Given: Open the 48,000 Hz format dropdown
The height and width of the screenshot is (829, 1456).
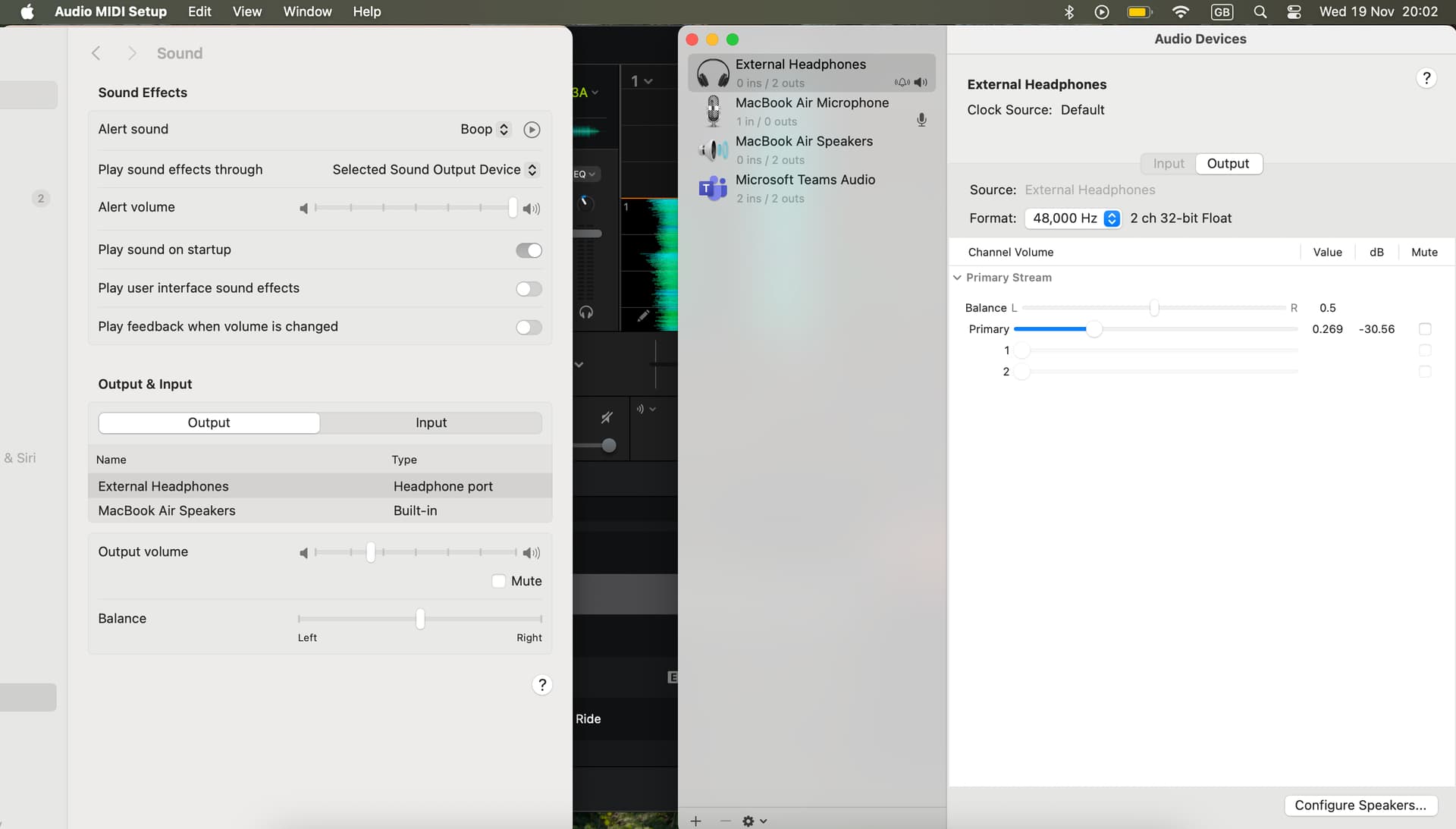Looking at the screenshot, I should 1072,218.
